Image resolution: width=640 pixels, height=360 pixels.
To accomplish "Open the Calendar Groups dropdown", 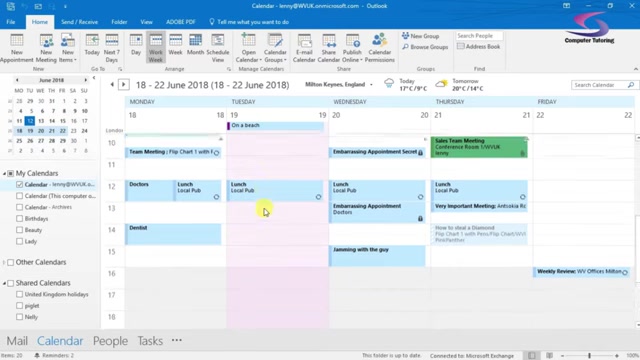I will [x=275, y=48].
